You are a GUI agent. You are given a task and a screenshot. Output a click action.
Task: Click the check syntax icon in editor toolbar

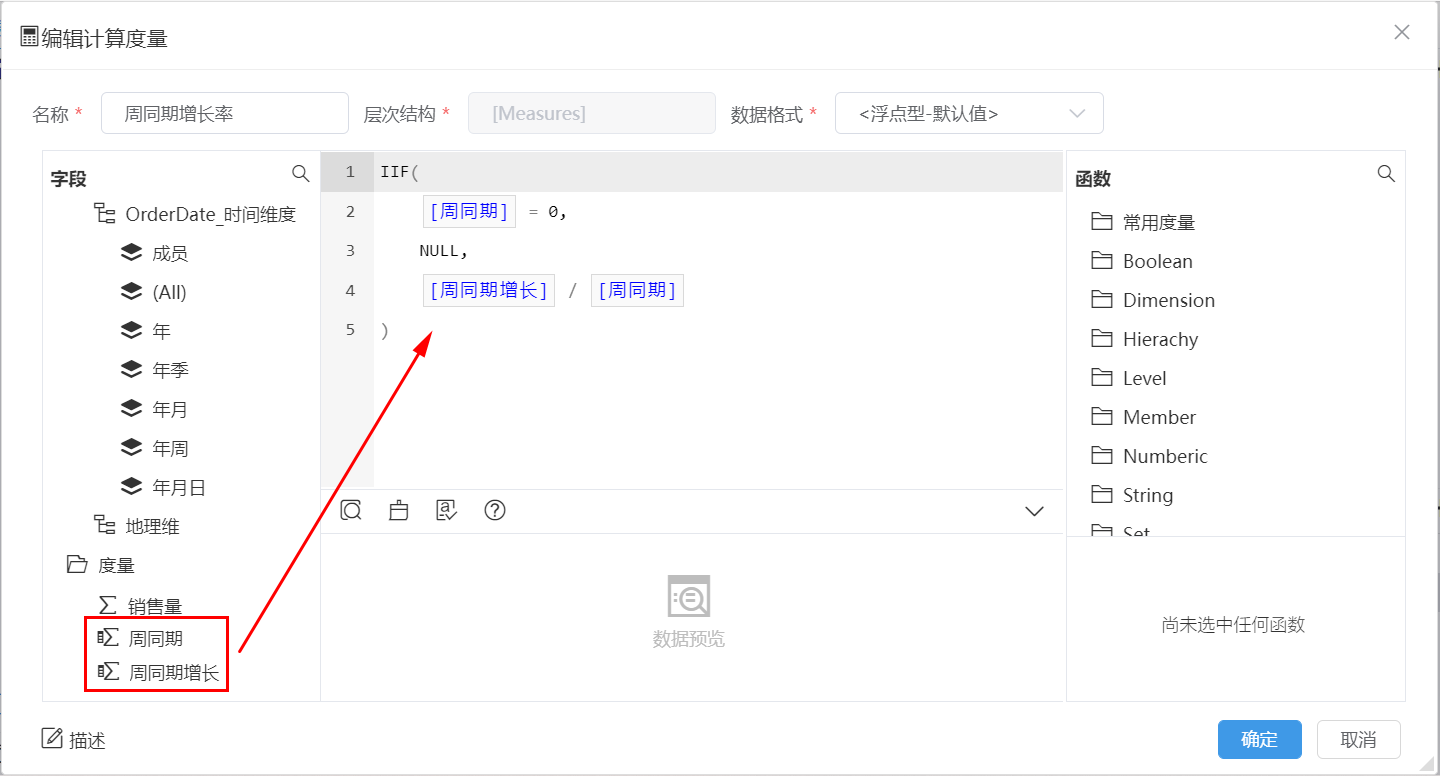tap(447, 511)
